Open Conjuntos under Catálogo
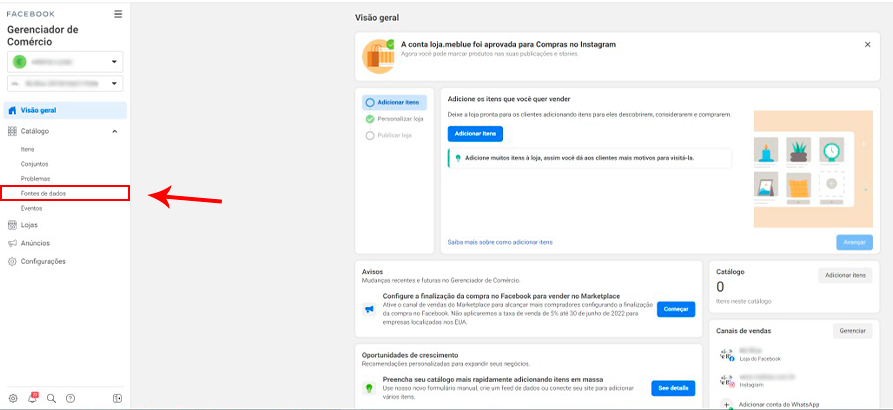Viewport: 893px width, 410px height. pyautogui.click(x=34, y=164)
